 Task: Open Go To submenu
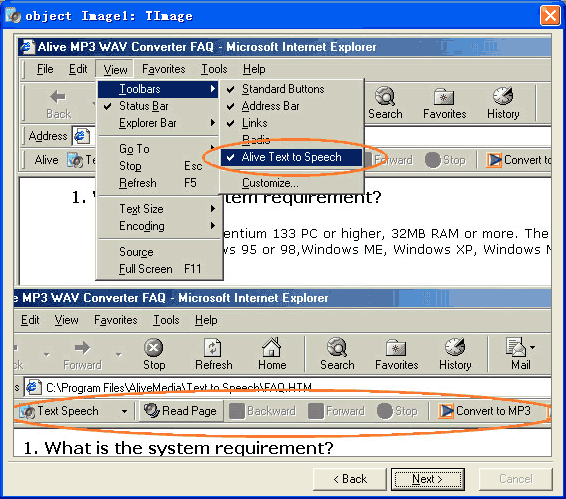[x=157, y=148]
